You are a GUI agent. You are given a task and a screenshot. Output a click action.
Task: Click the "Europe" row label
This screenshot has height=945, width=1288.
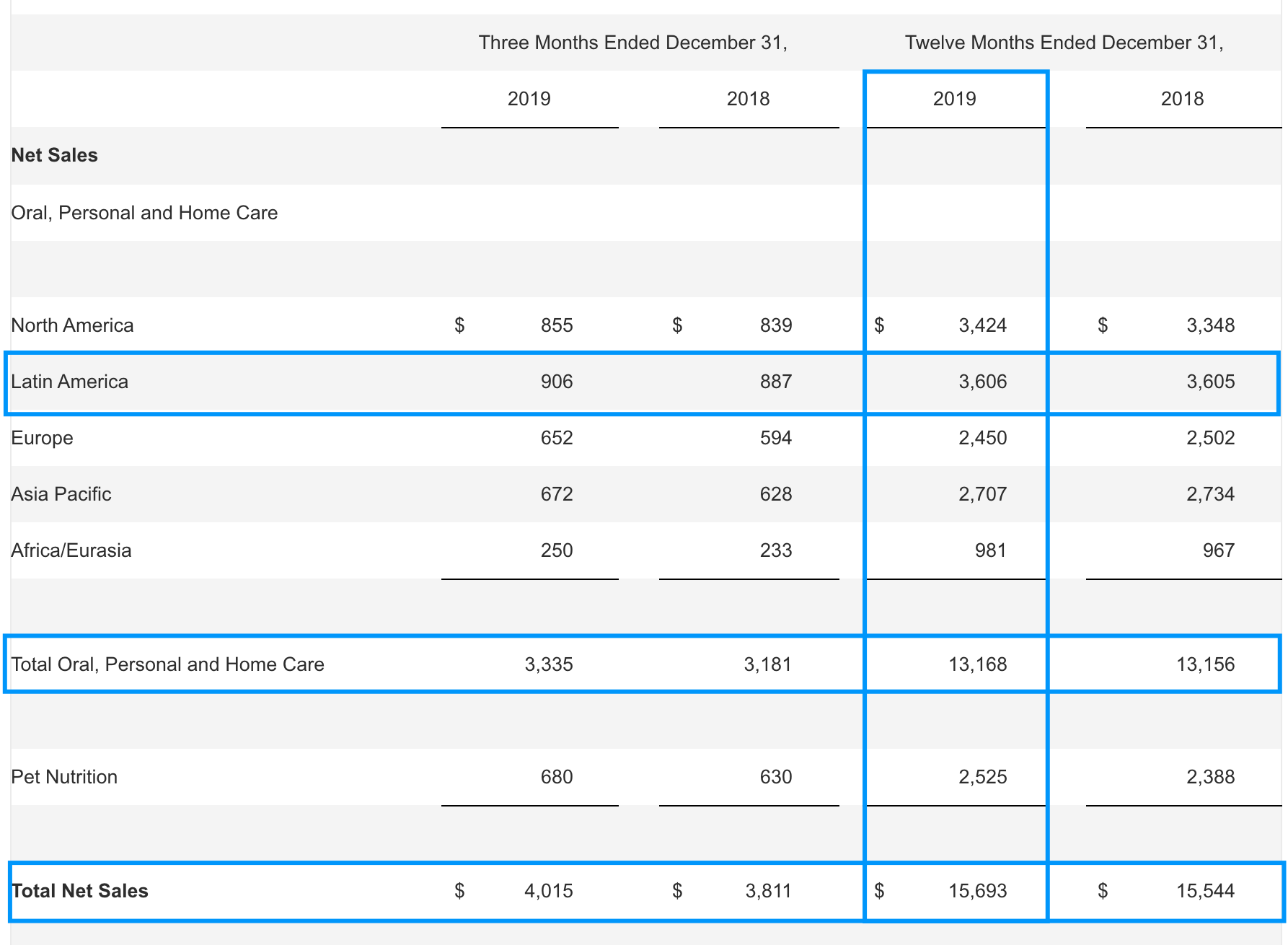click(42, 438)
